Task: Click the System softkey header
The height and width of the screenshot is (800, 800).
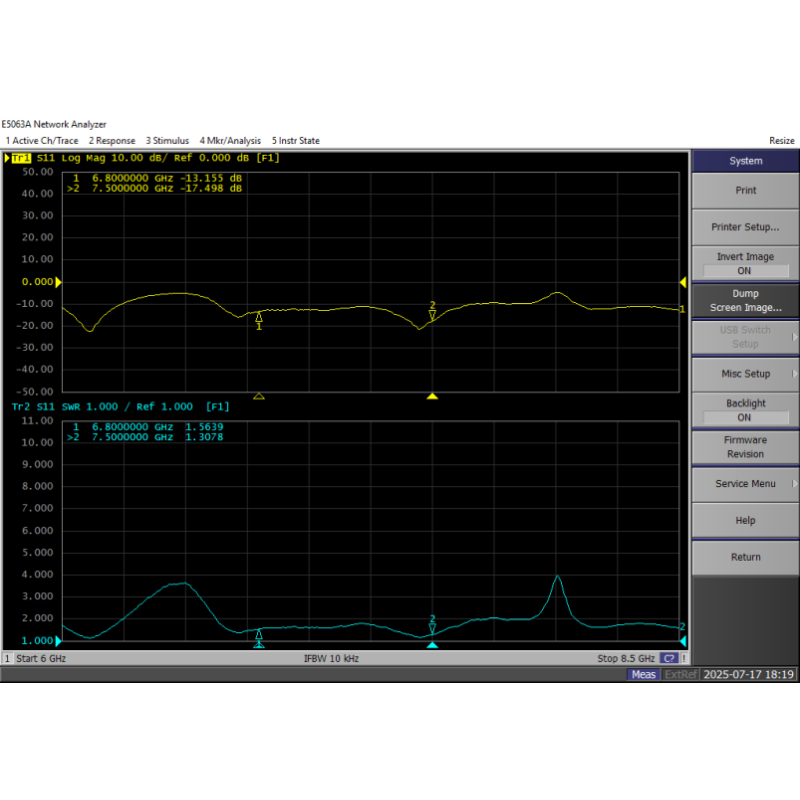Action: coord(745,161)
